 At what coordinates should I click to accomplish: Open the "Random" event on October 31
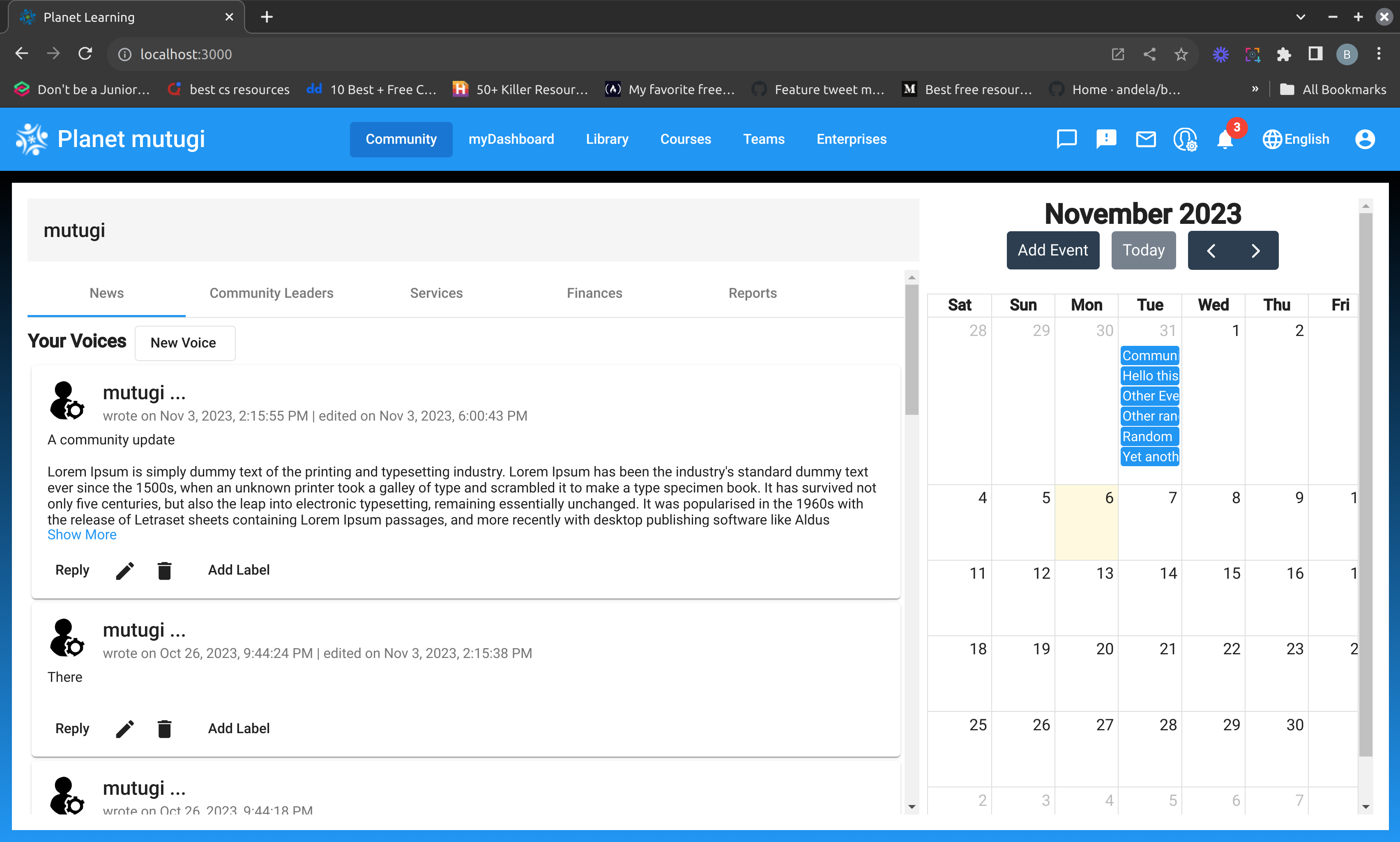click(1149, 436)
